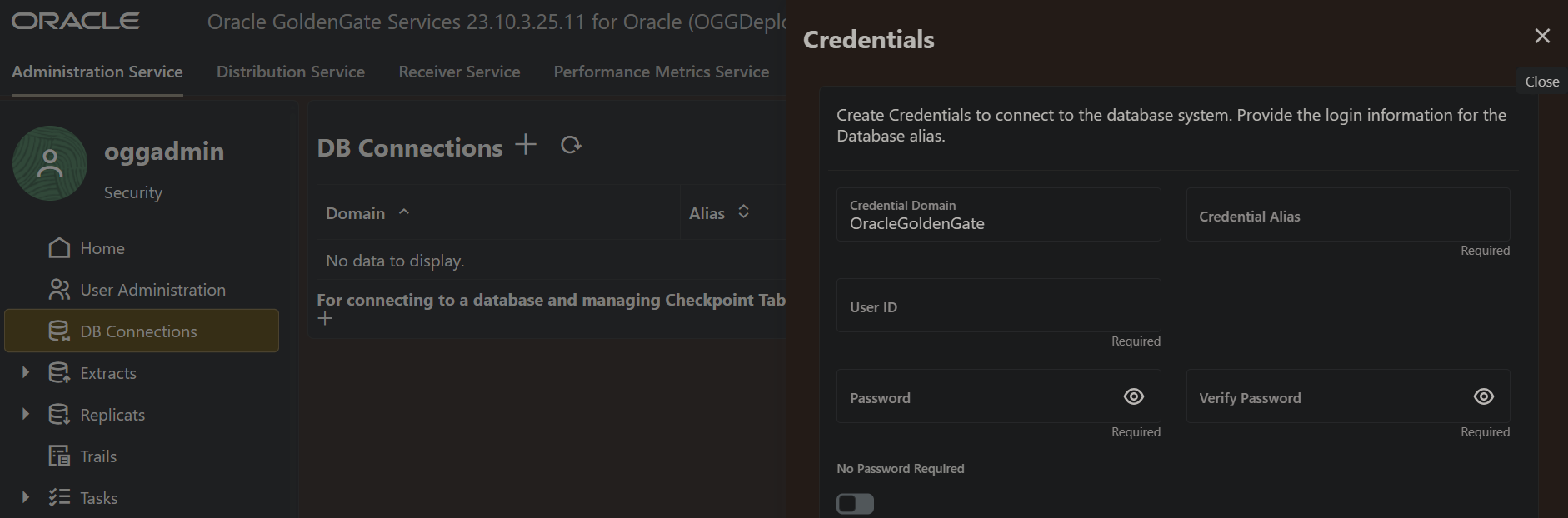This screenshot has height=518, width=1568.
Task: Click the plus icon under Checkpoint text
Action: (x=325, y=318)
